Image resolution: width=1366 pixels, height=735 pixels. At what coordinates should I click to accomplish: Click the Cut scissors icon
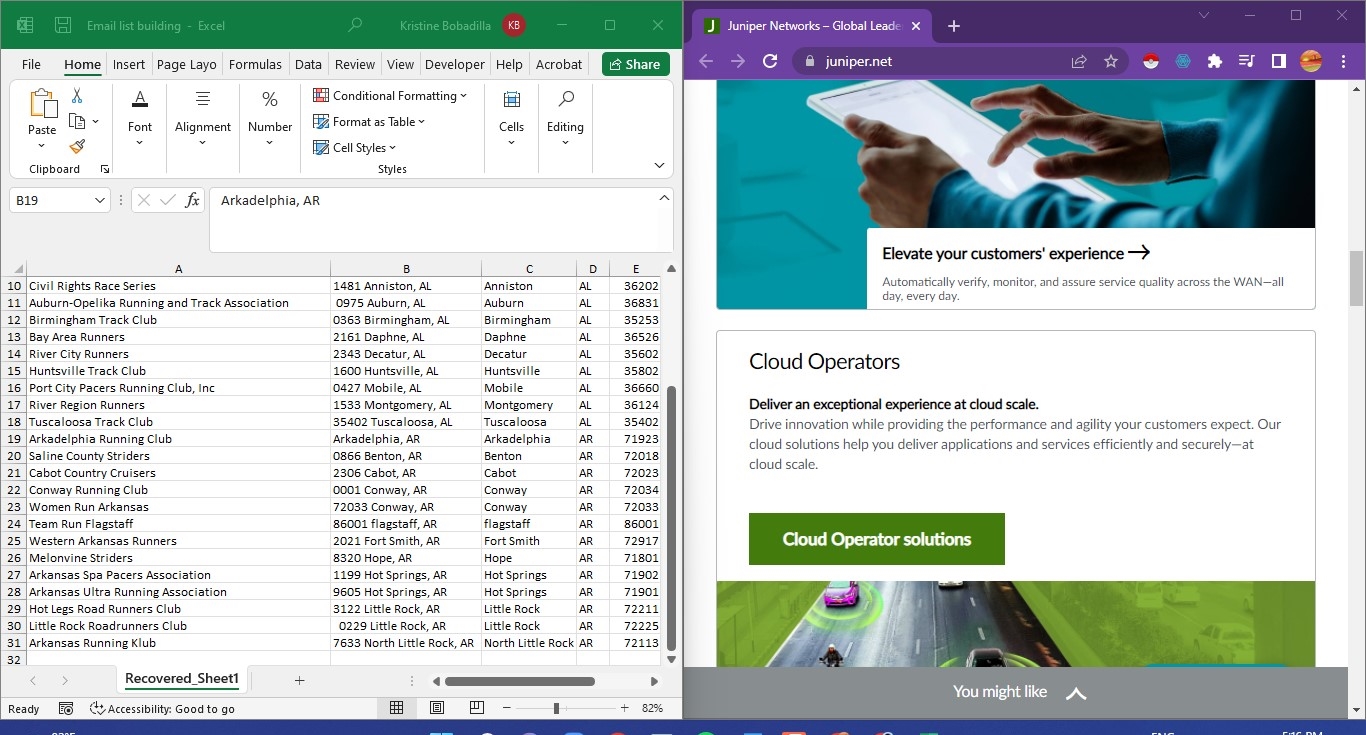[77, 96]
